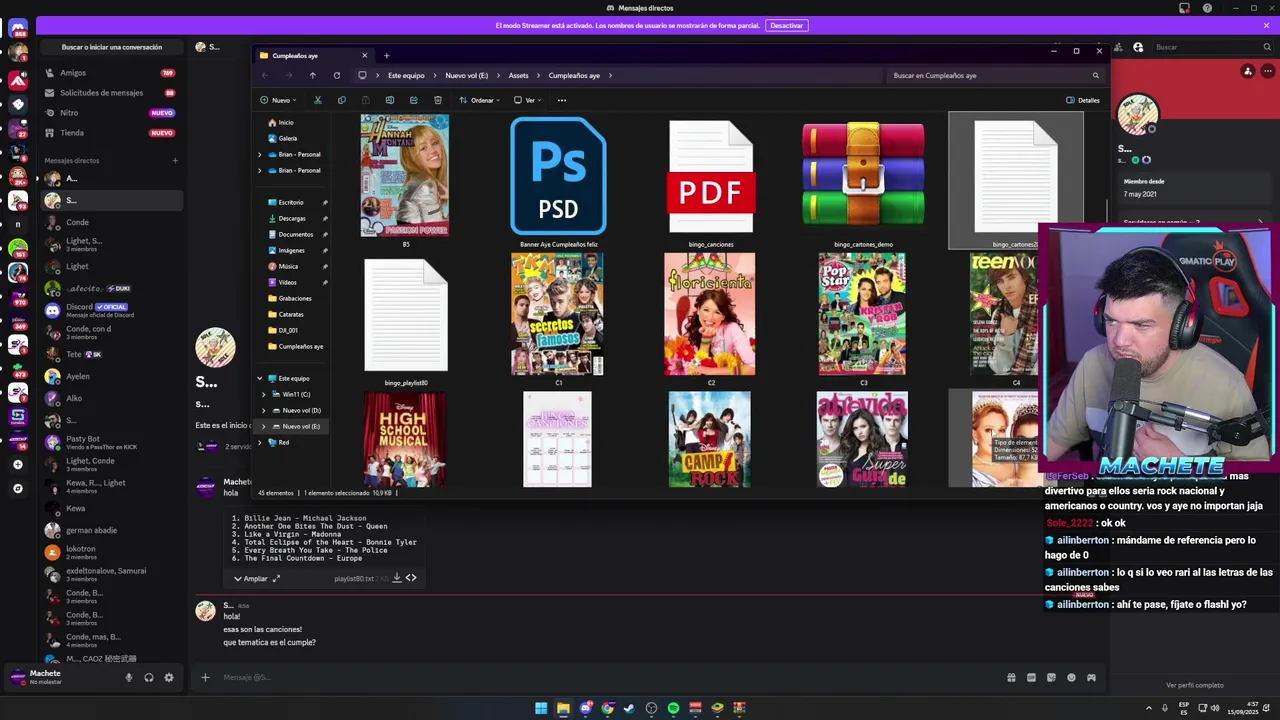Screen dimensions: 1280x720
Task: Click Desactivar streamer mode button
Action: click(786, 25)
